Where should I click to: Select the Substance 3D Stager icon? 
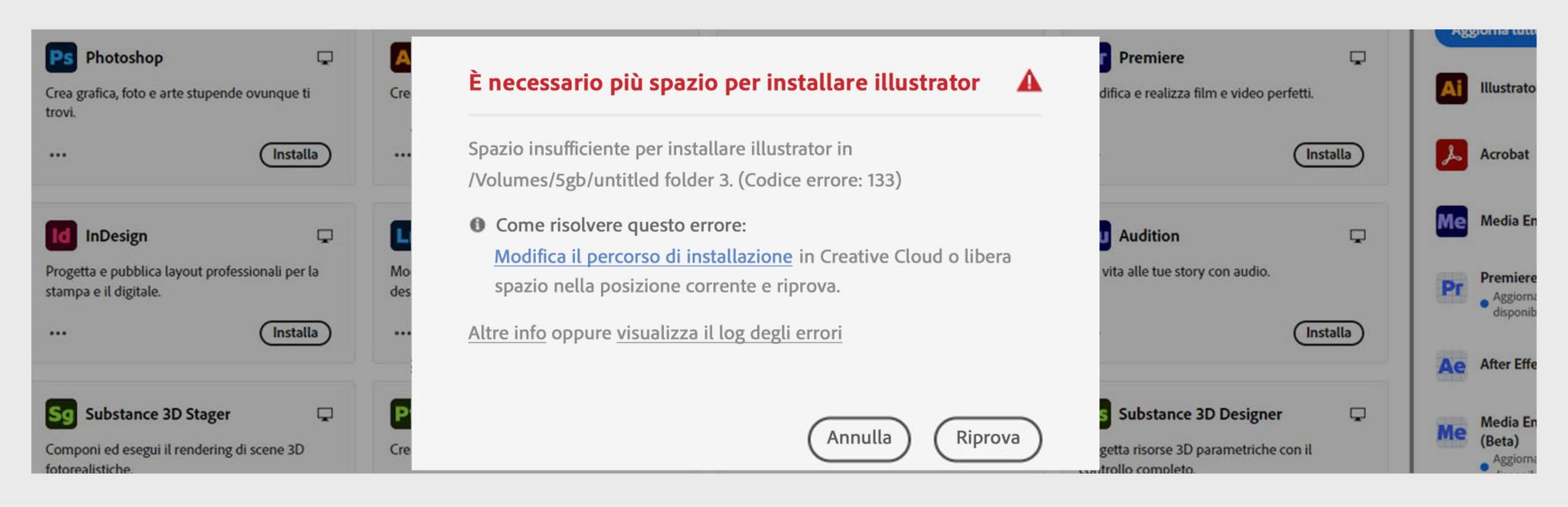(x=61, y=414)
